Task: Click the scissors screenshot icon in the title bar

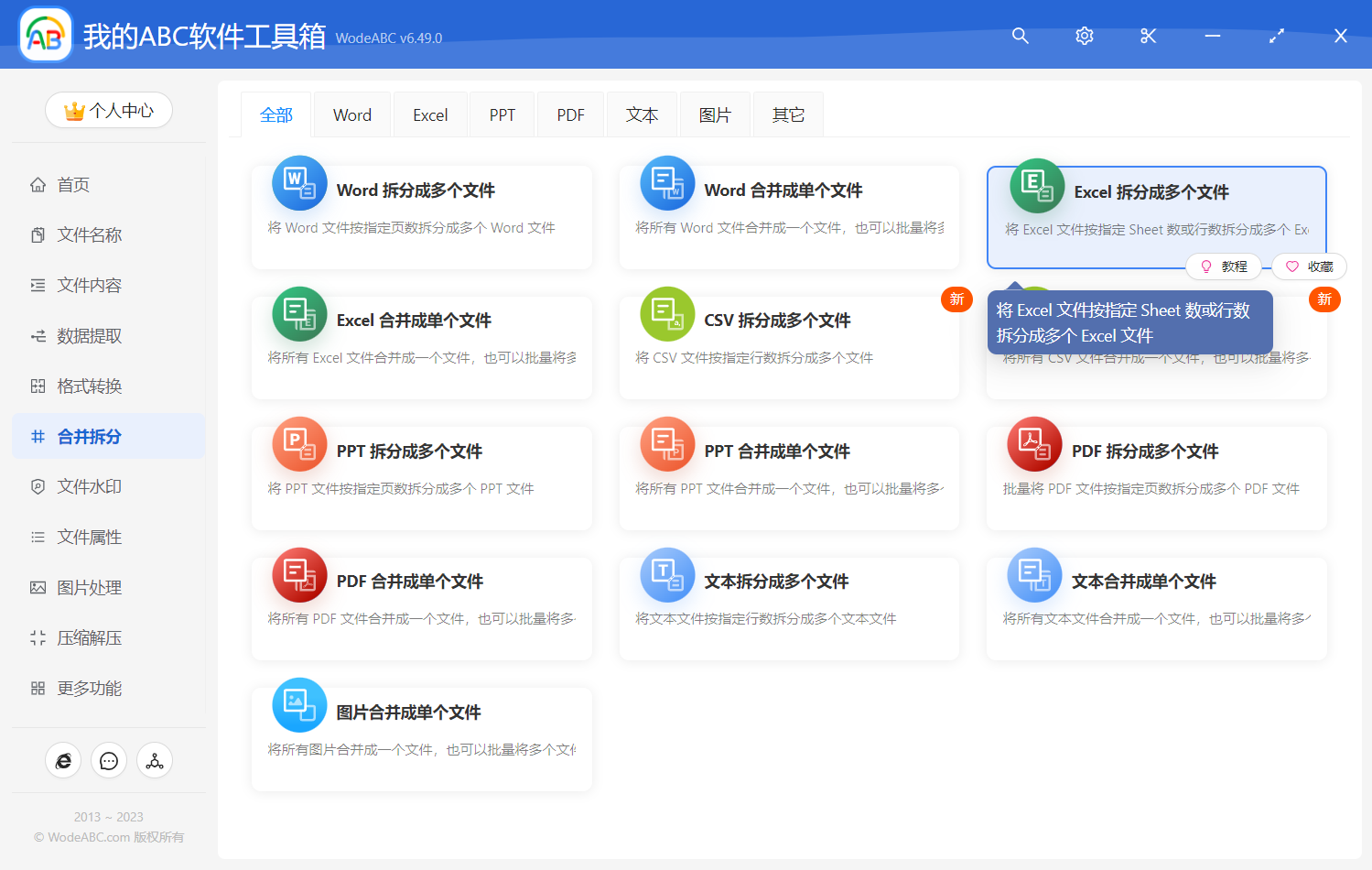Action: pos(1148,36)
